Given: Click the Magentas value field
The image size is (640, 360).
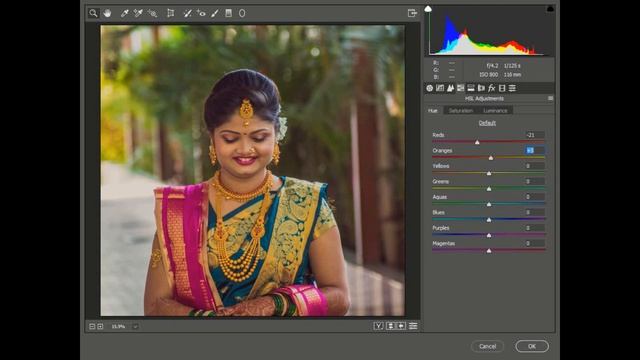Looking at the screenshot, I should [x=535, y=243].
